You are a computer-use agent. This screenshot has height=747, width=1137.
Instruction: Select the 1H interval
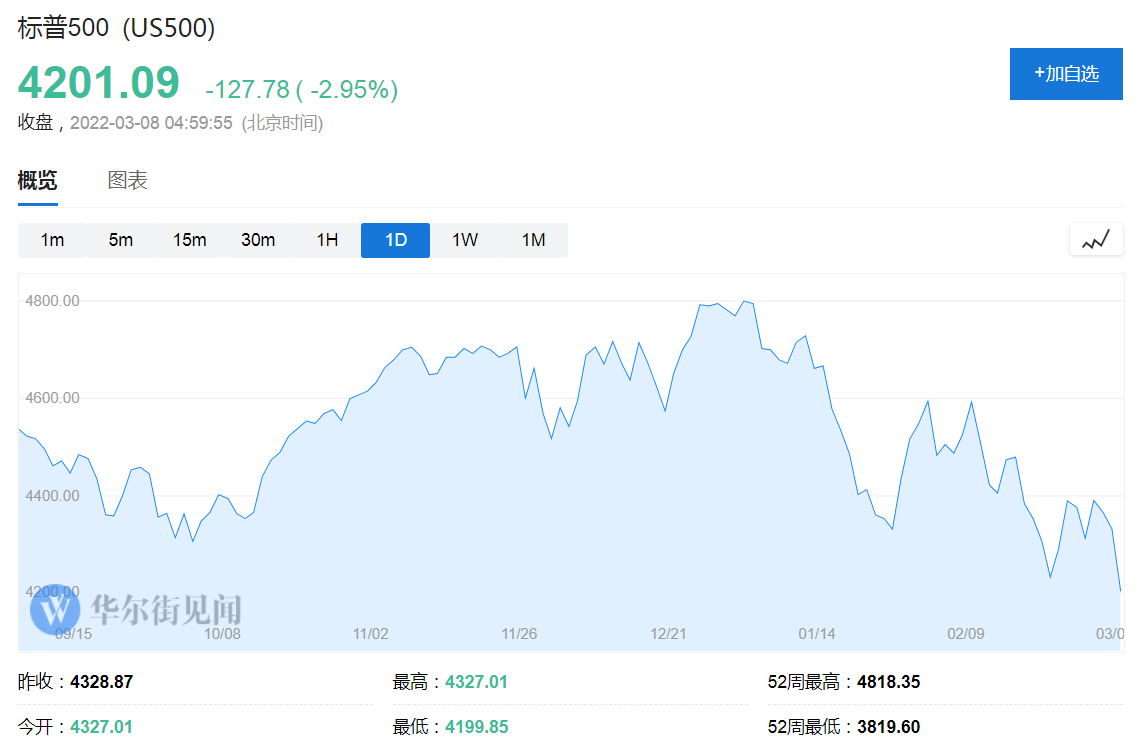coord(327,240)
